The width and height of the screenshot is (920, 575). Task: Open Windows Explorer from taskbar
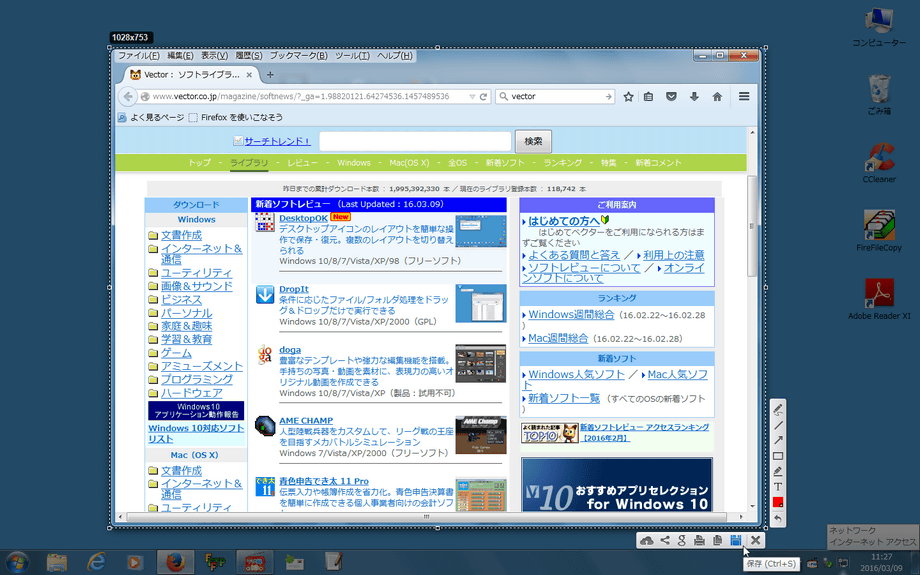(57, 563)
